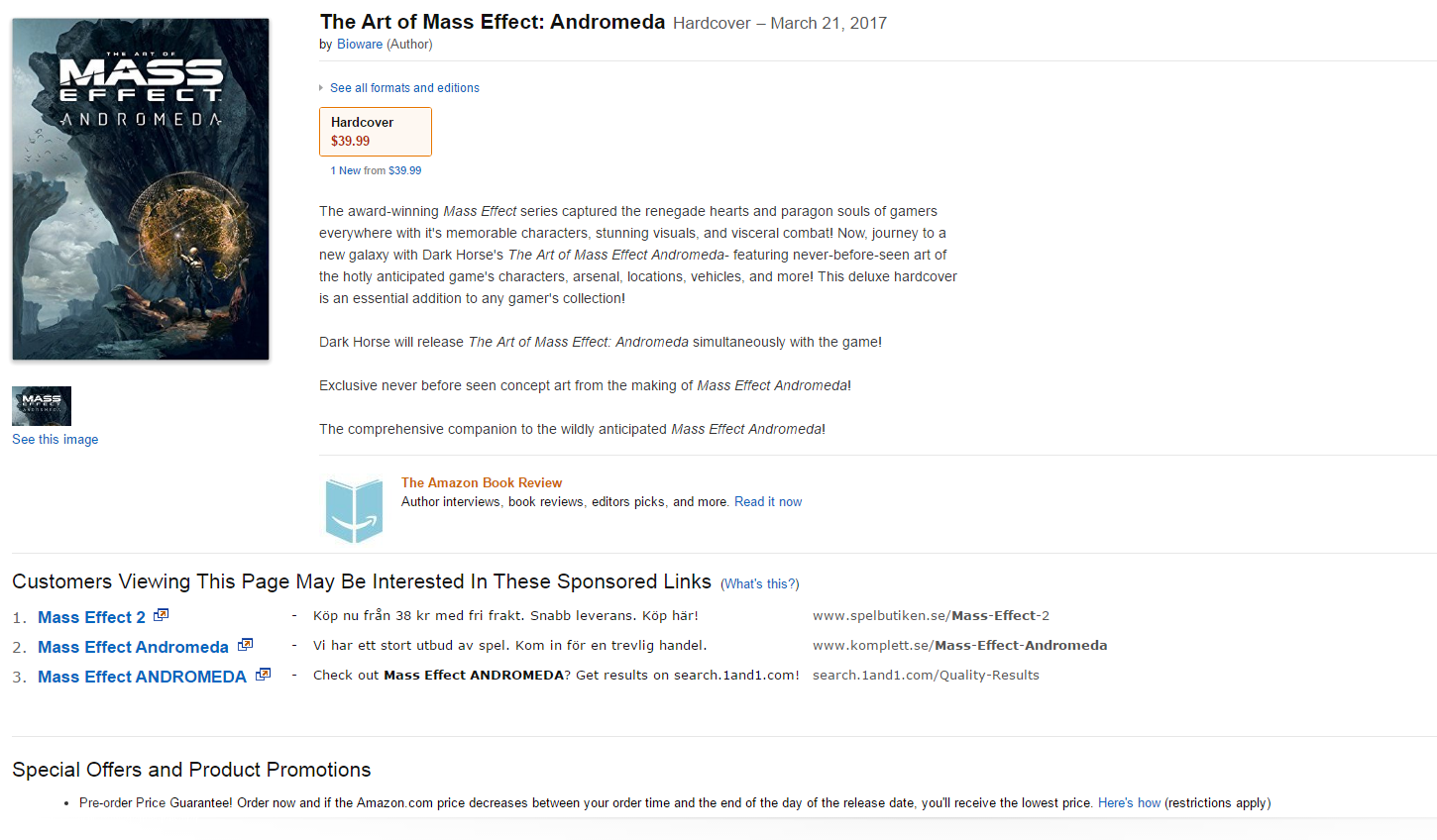Open Mass Effect 2 sponsored link
The width and height of the screenshot is (1437, 840).
pos(91,617)
